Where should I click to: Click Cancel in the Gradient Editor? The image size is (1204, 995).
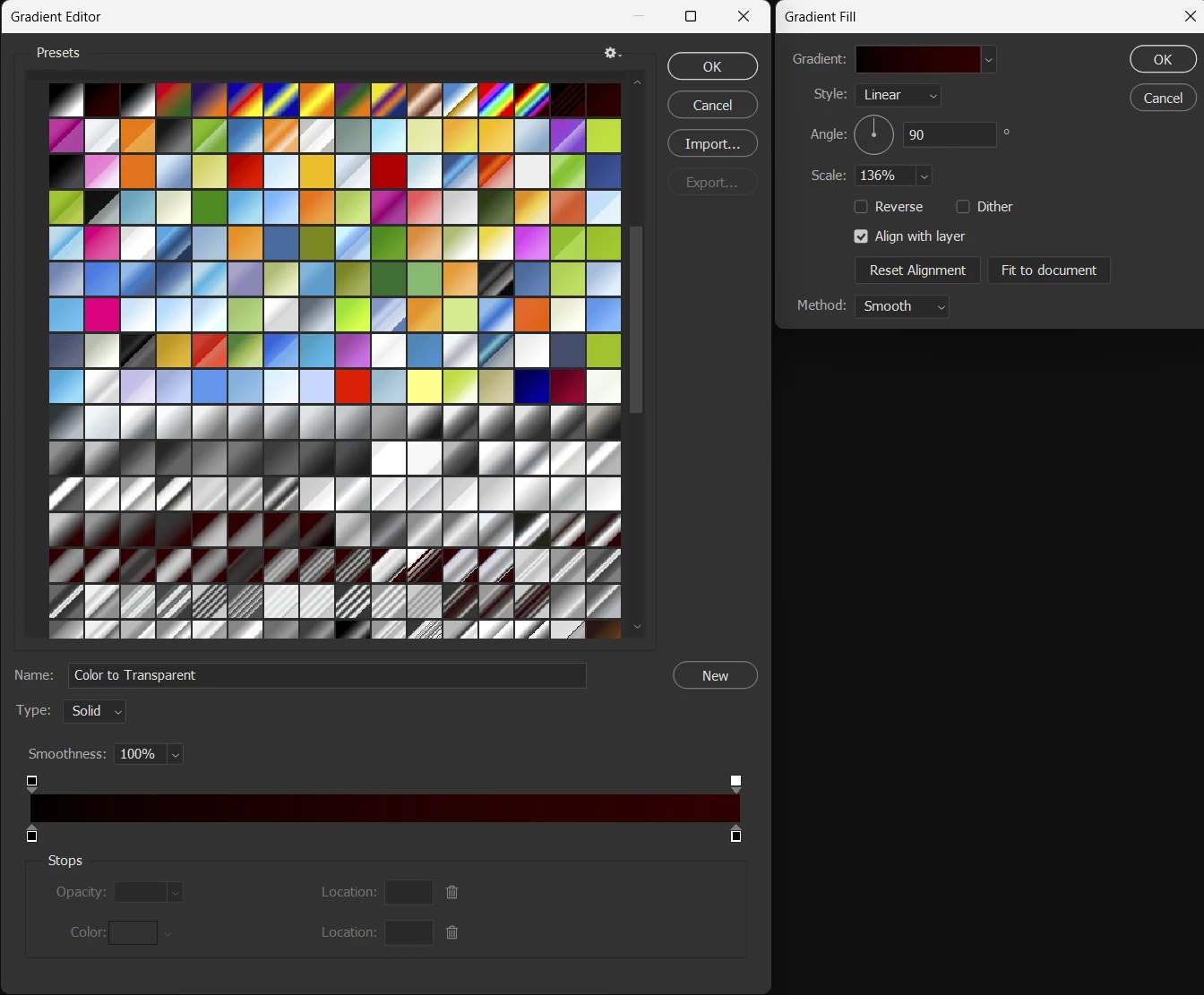[x=712, y=105]
